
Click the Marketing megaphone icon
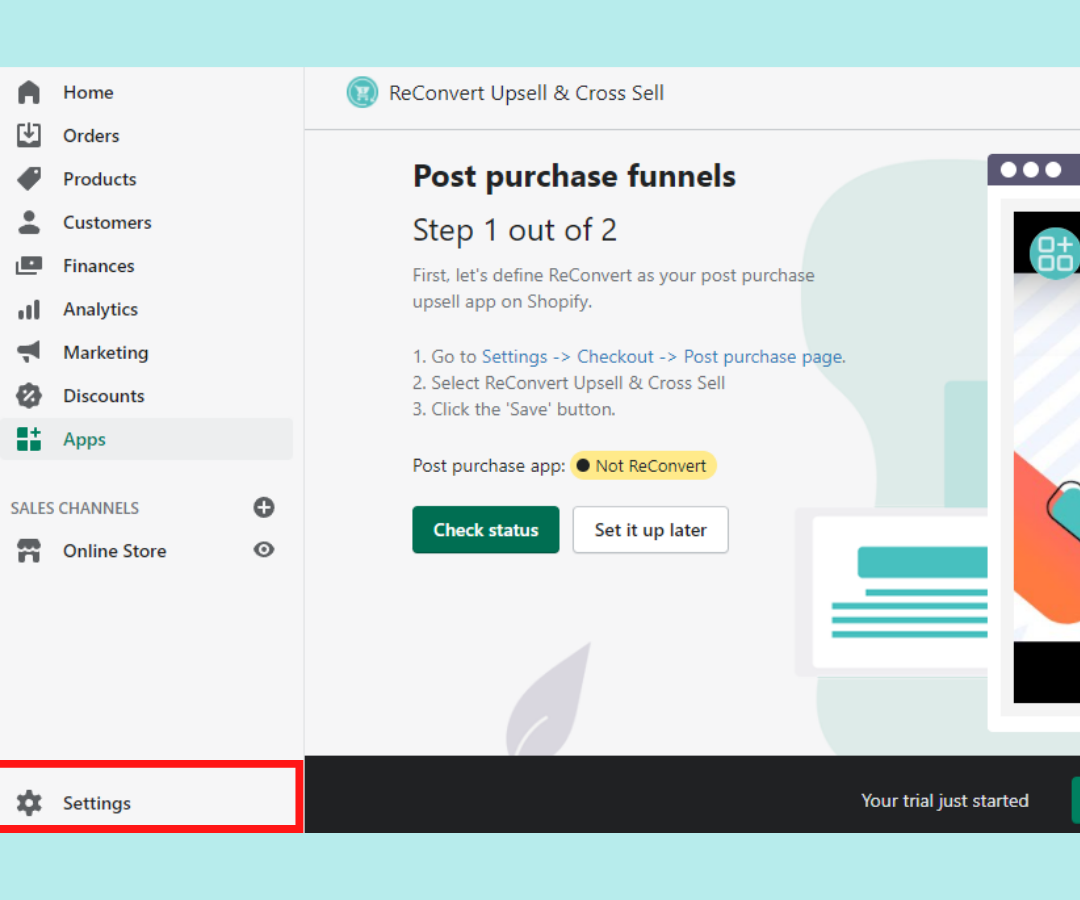tap(29, 352)
